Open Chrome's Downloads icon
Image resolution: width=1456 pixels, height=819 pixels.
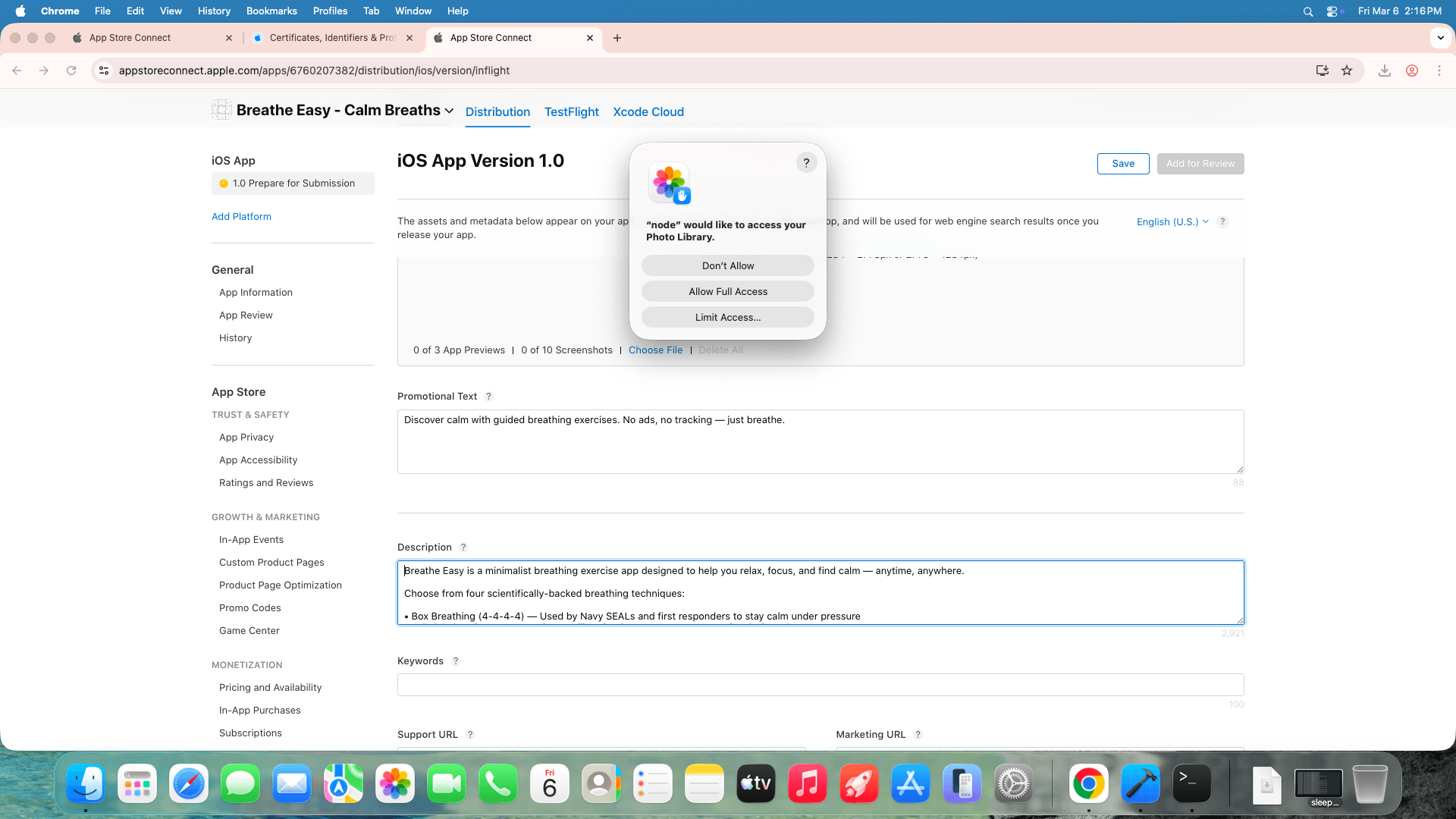pos(1384,71)
